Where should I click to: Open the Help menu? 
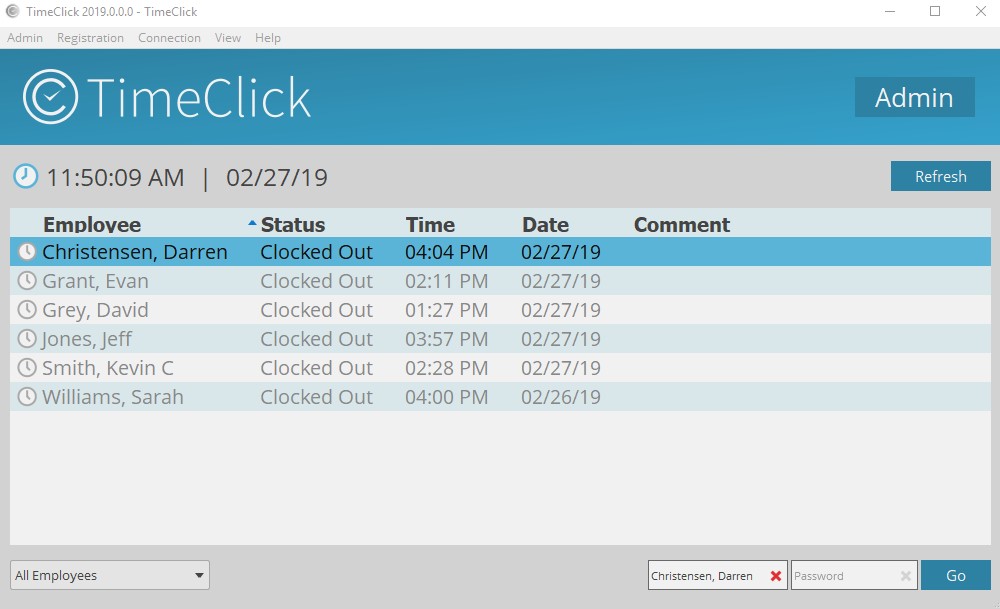268,38
